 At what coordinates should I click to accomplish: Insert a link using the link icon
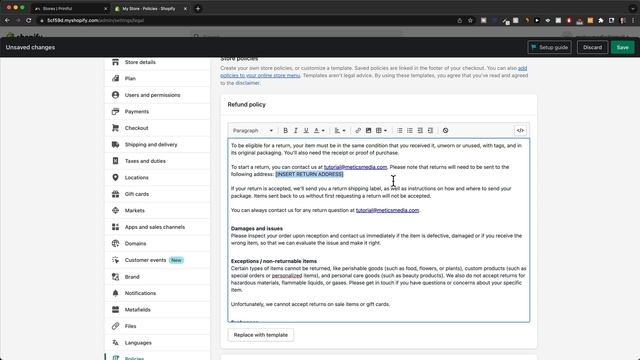(x=358, y=131)
